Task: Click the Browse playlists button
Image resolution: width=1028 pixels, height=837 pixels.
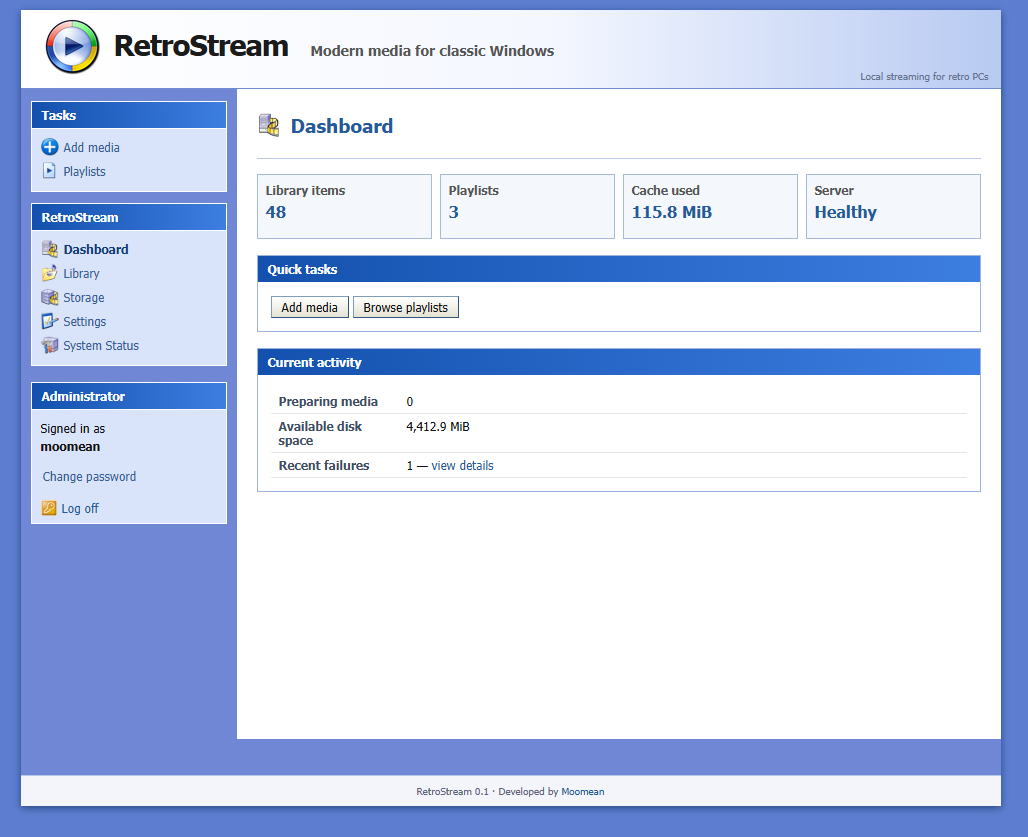Action: point(406,307)
